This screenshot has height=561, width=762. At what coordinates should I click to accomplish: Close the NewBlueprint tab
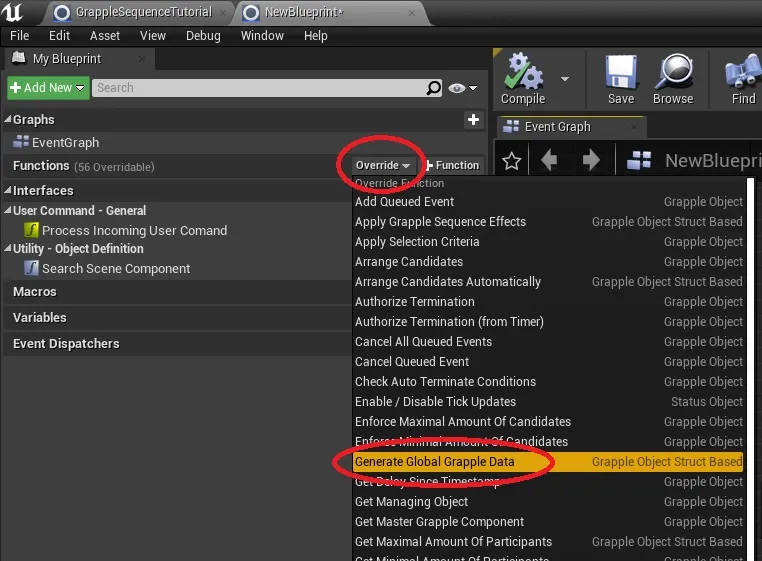[x=412, y=13]
